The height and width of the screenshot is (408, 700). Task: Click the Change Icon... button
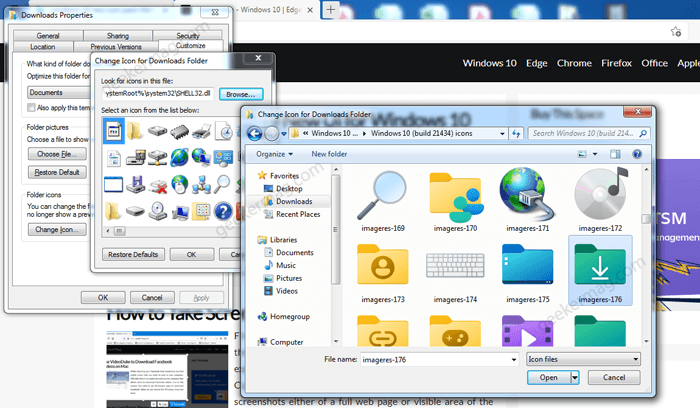pyautogui.click(x=57, y=229)
